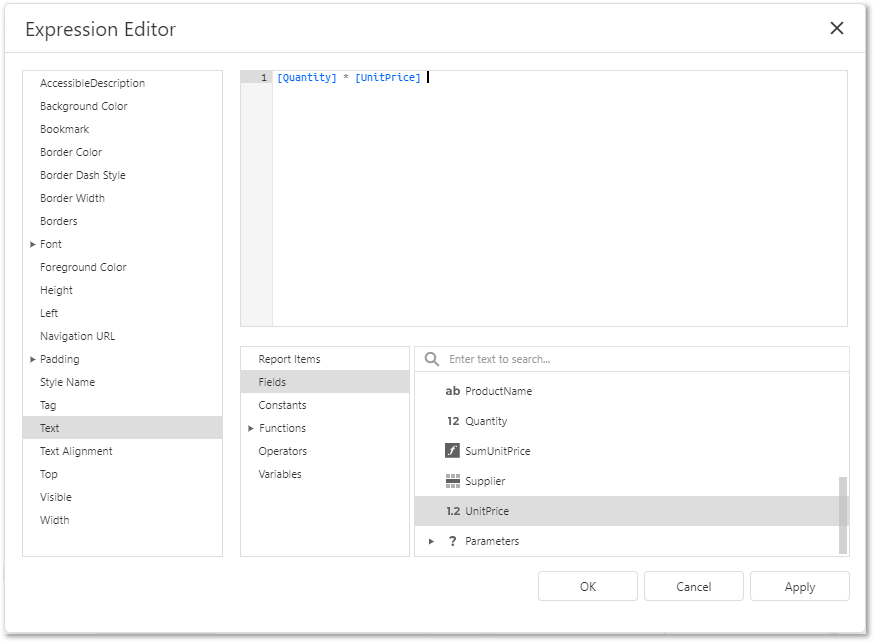875x643 pixels.
Task: Click the magnifier search icon
Action: tap(432, 359)
